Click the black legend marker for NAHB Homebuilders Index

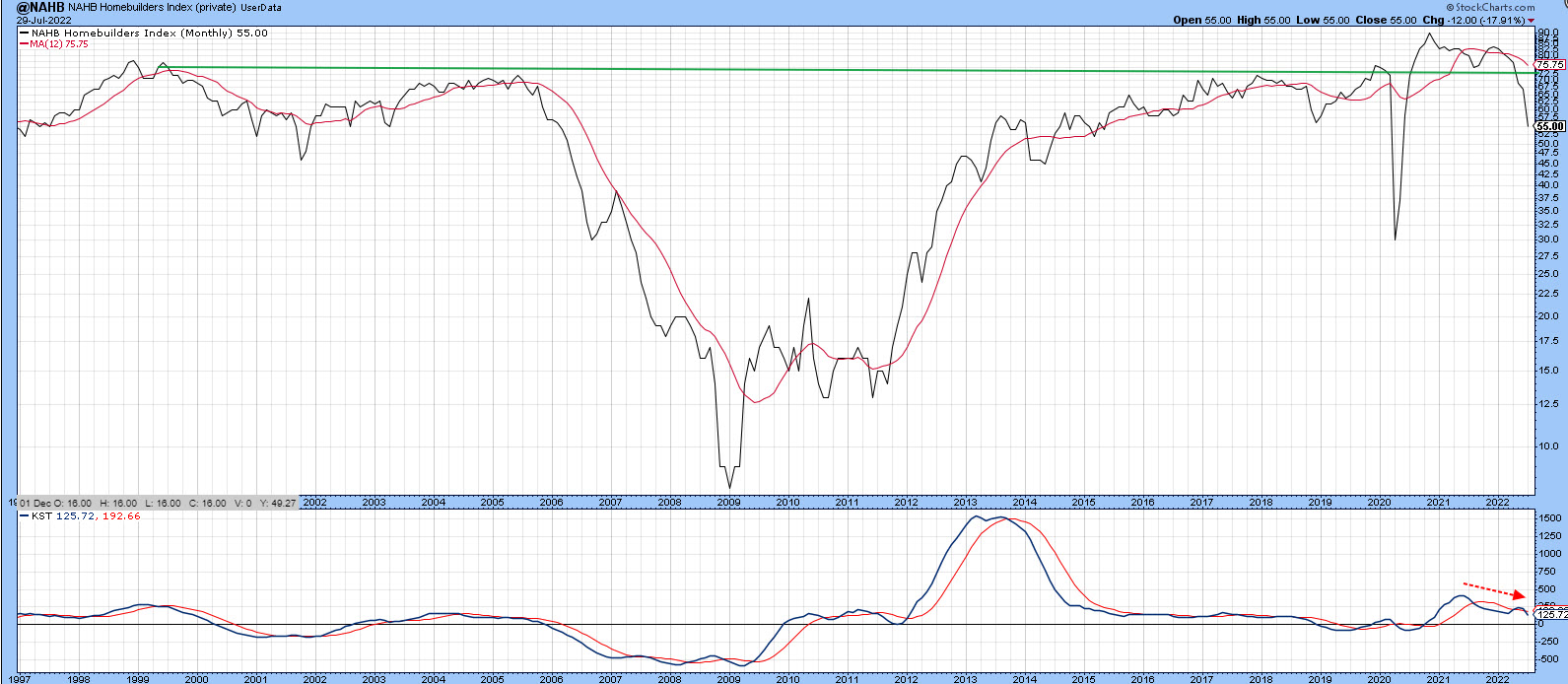(x=23, y=34)
